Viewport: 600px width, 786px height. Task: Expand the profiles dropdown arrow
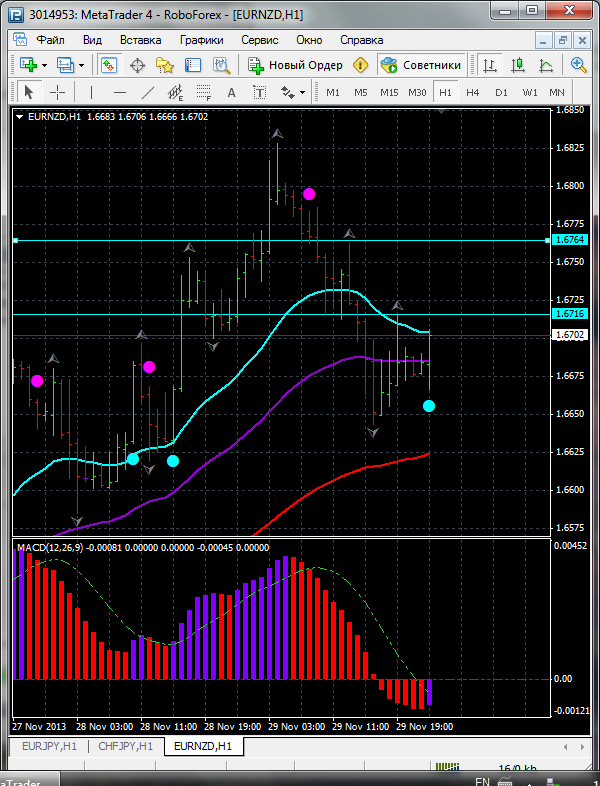coord(82,65)
